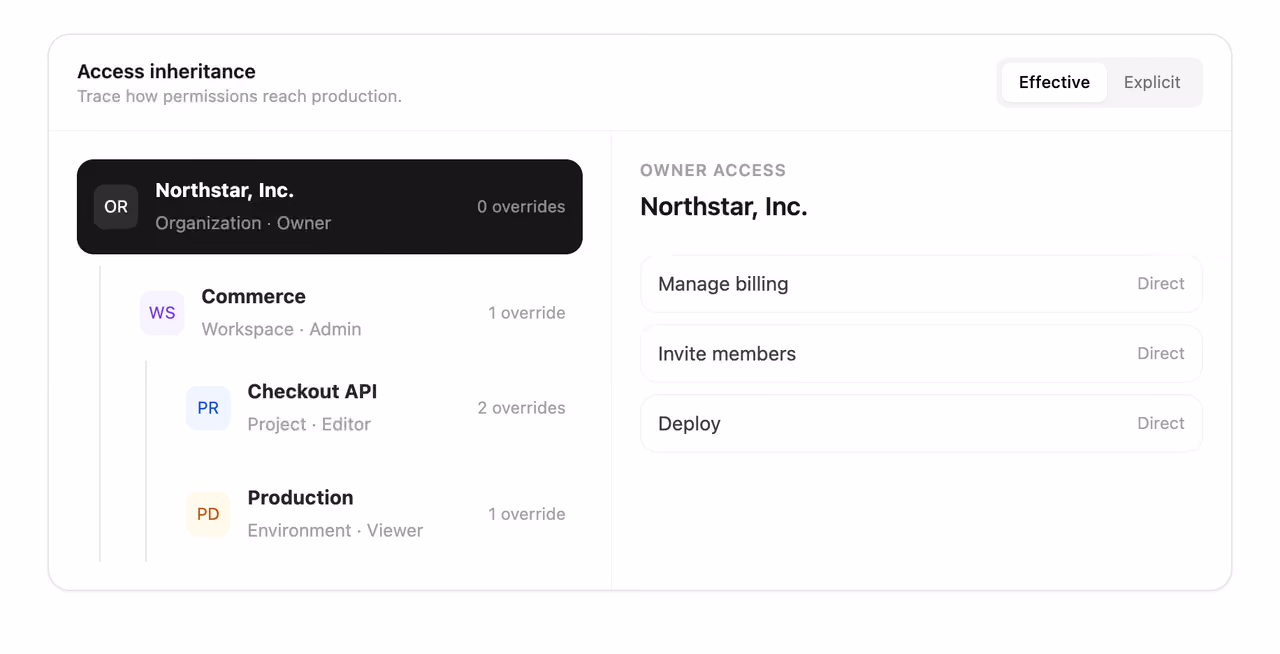Image resolution: width=1280 pixels, height=654 pixels.
Task: Click the WS workspace badge icon
Action: click(162, 313)
